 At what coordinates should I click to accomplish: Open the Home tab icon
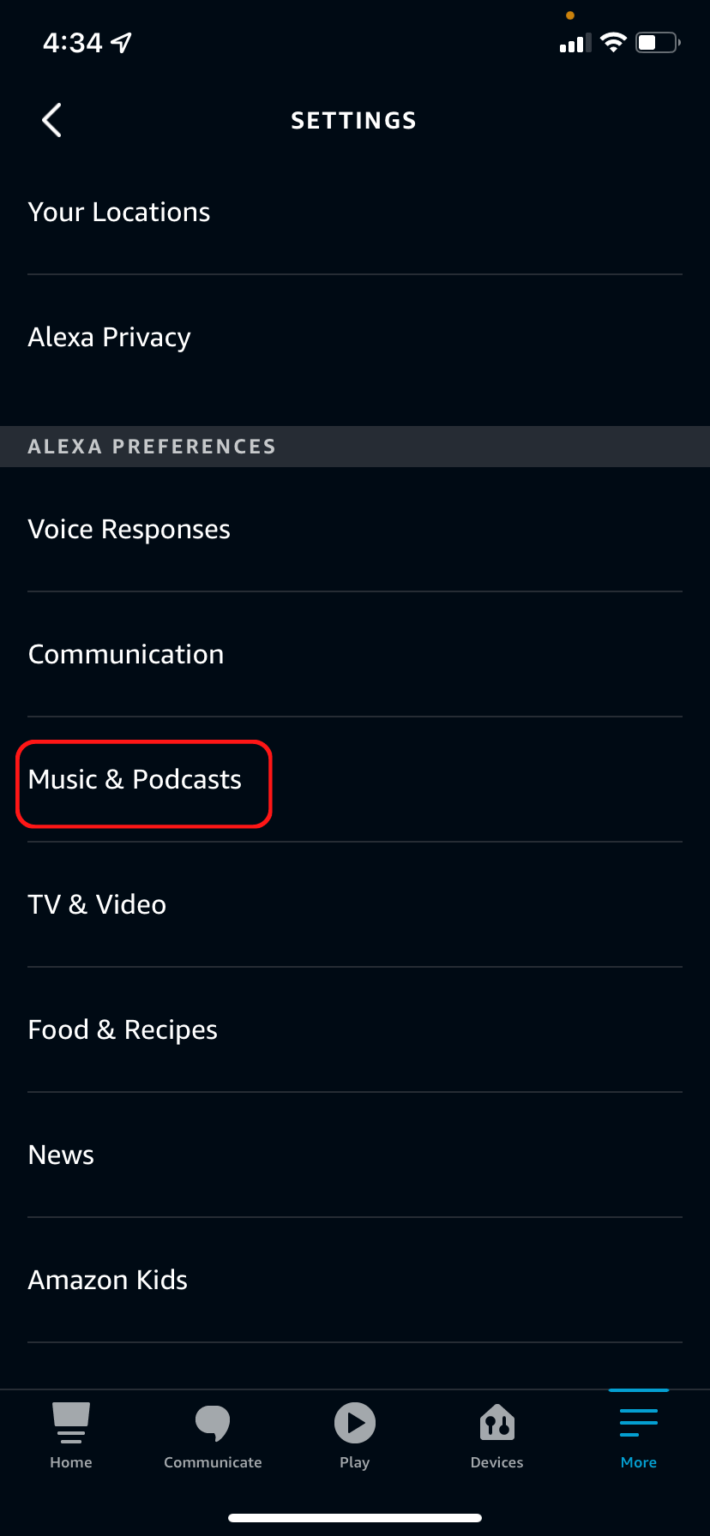[x=70, y=1422]
